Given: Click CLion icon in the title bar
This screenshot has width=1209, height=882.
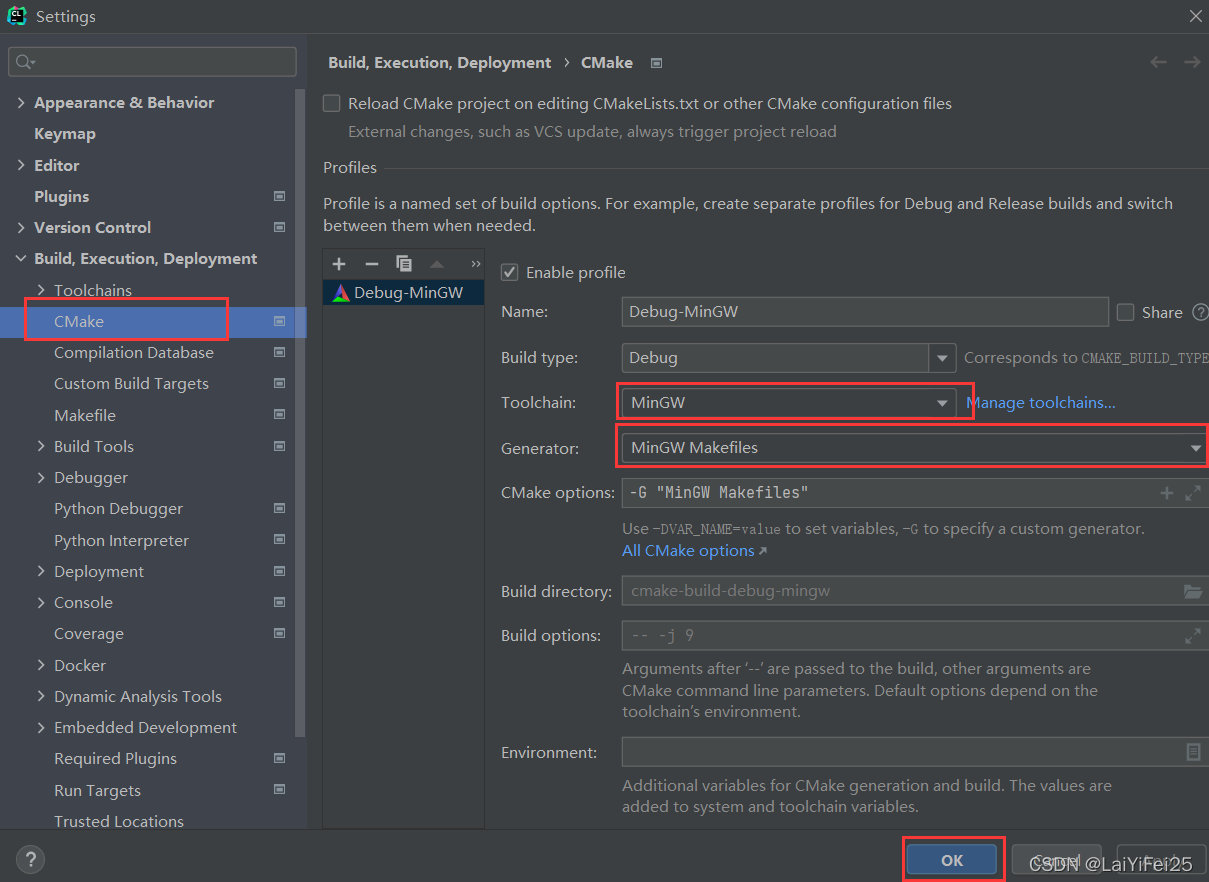Looking at the screenshot, I should 17,16.
